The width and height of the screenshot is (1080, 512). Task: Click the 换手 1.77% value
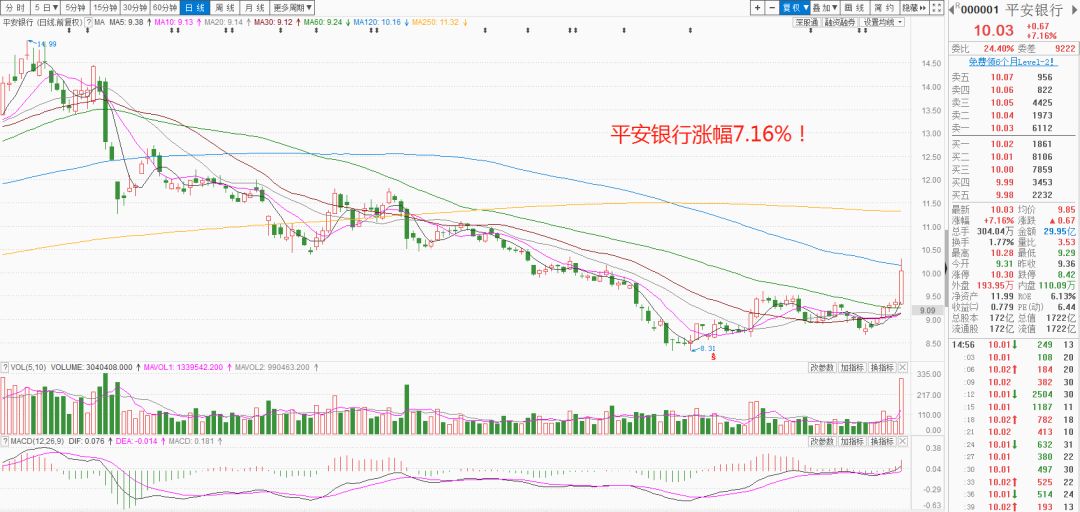(1000, 243)
